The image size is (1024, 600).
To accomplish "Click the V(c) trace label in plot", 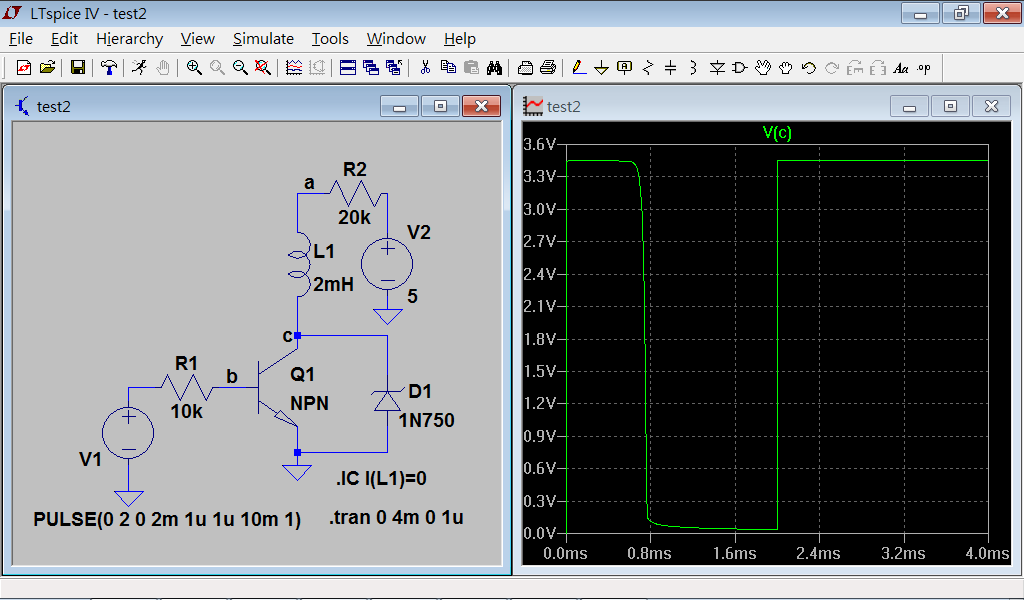I will [x=777, y=133].
